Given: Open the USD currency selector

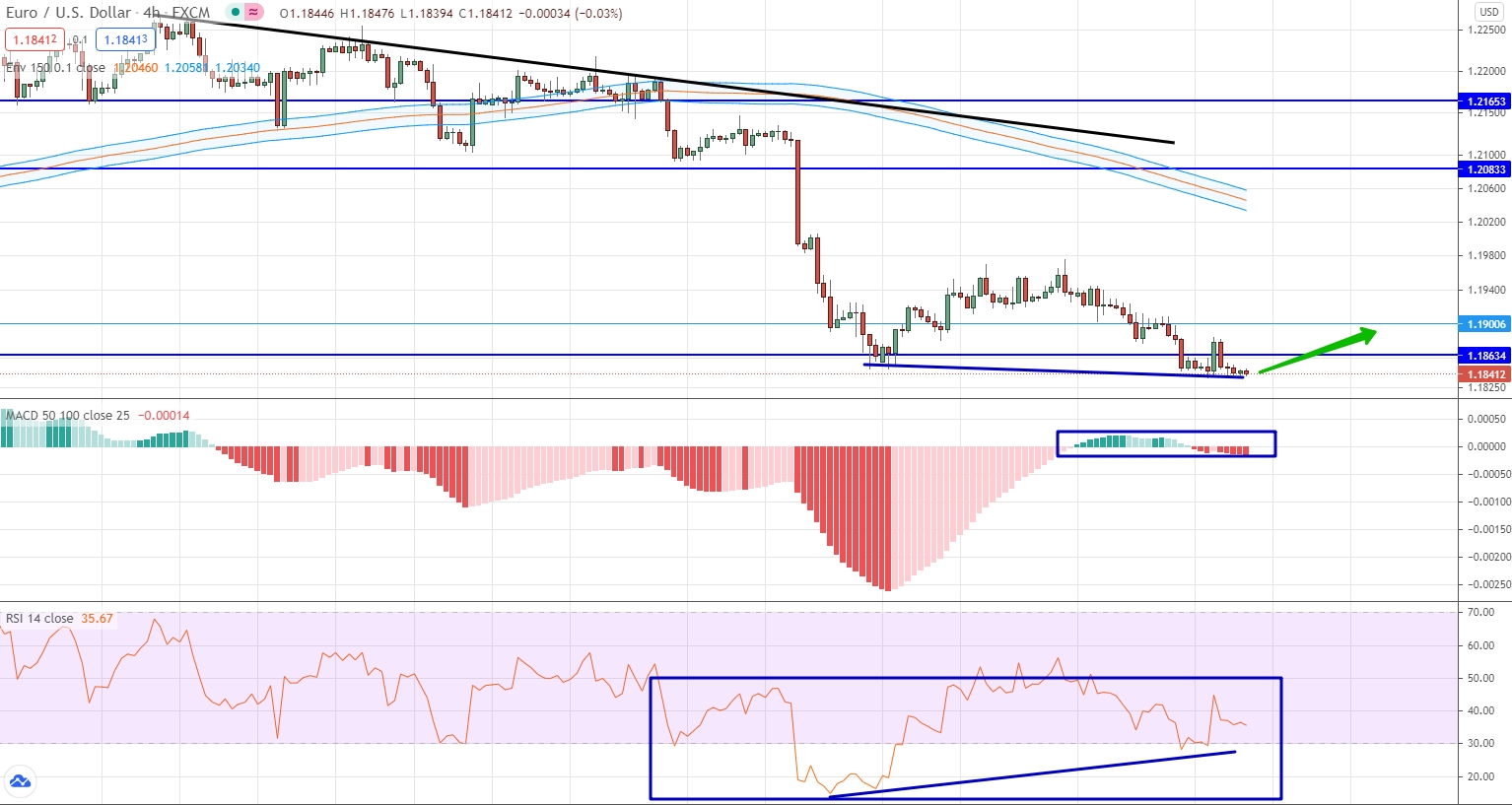Looking at the screenshot, I should (x=1488, y=12).
